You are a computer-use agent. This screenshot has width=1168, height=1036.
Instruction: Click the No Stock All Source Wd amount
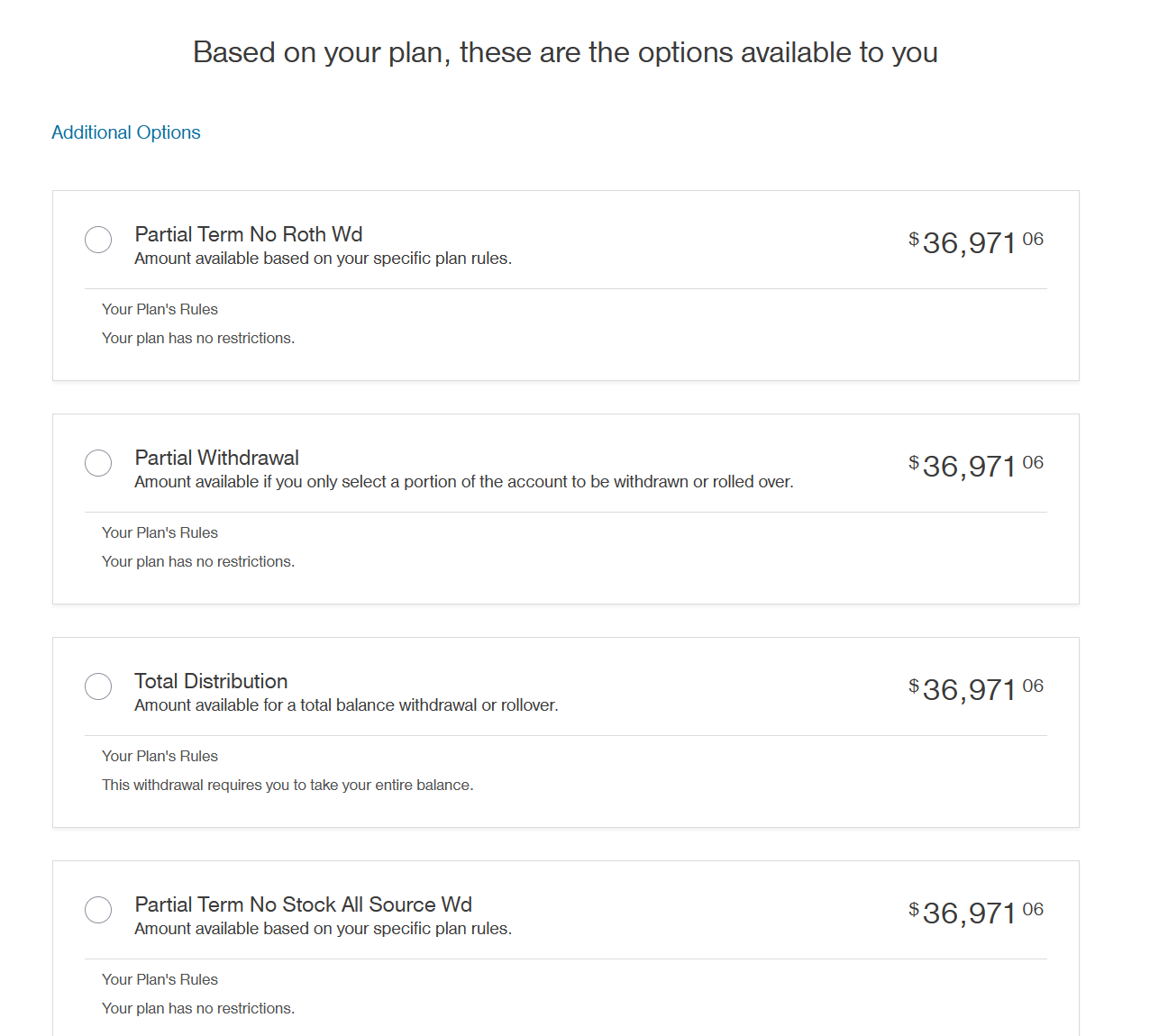tap(975, 913)
